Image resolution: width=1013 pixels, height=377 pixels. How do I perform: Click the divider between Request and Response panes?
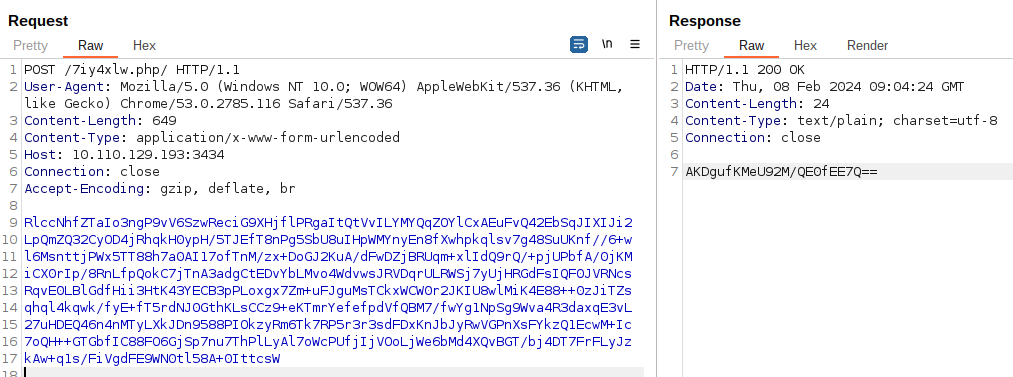(657, 188)
